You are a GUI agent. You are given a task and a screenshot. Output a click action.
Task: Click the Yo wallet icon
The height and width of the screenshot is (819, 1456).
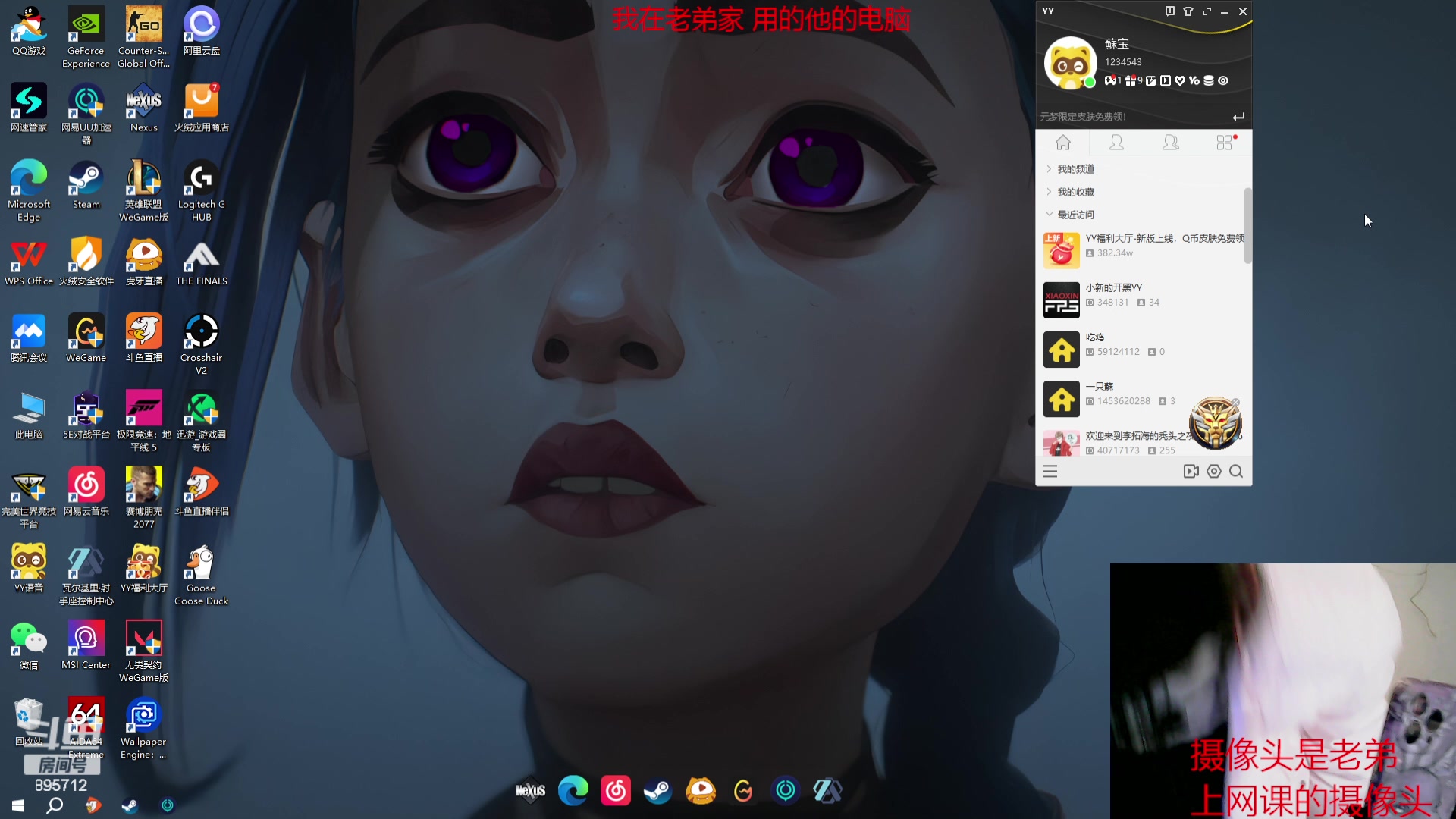[1194, 80]
